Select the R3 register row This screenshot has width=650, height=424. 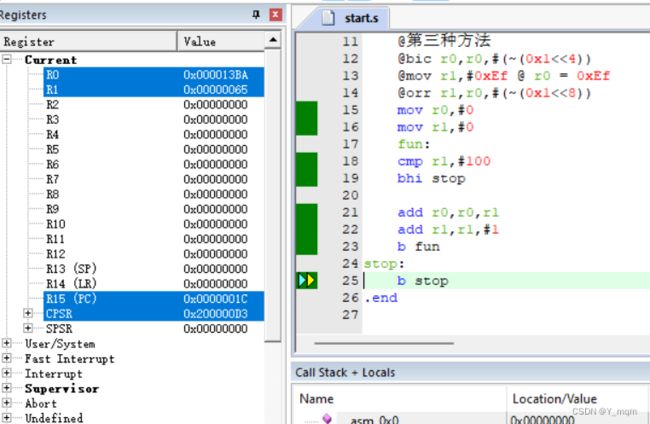(153, 119)
